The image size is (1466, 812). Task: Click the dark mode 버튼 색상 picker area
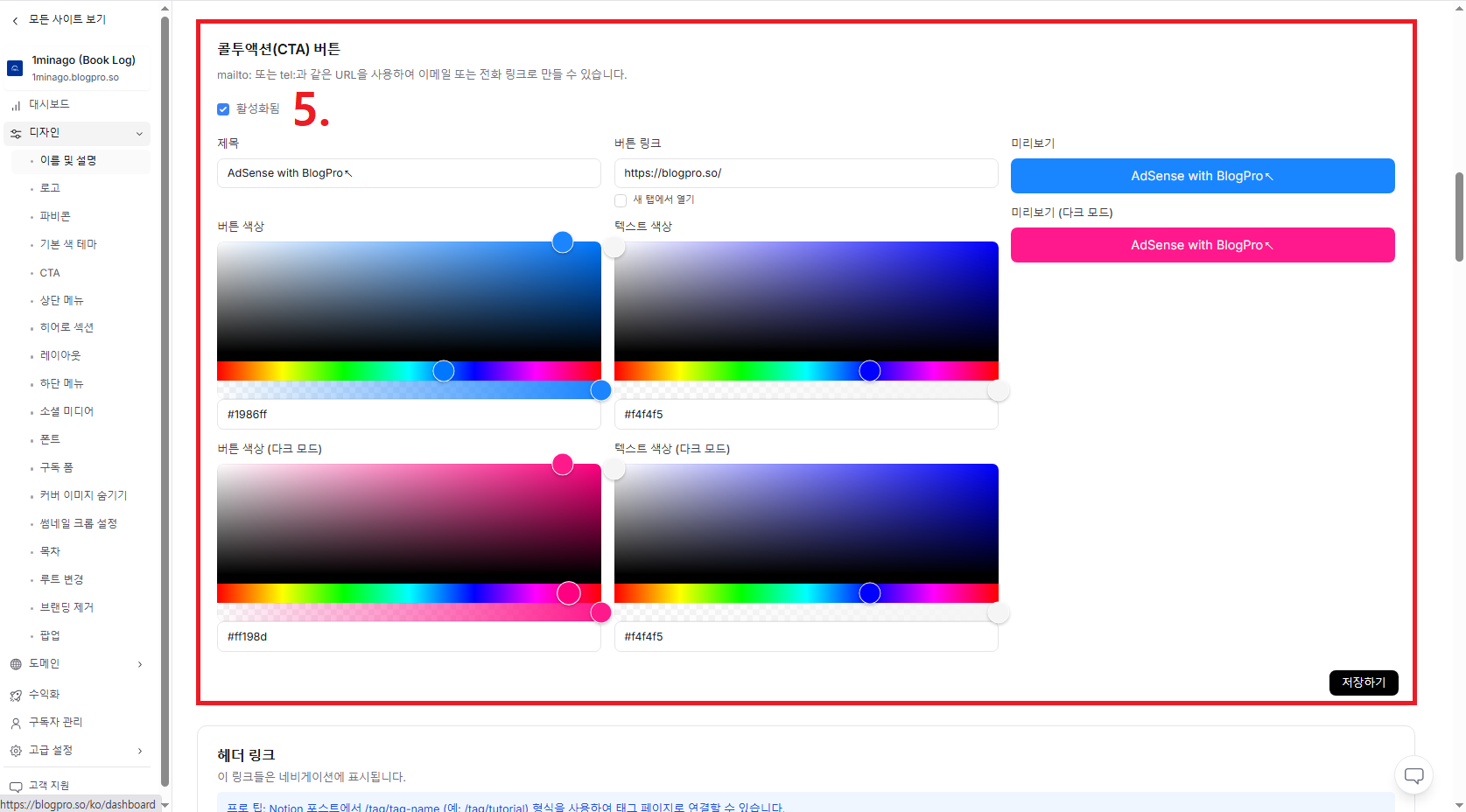coord(409,523)
